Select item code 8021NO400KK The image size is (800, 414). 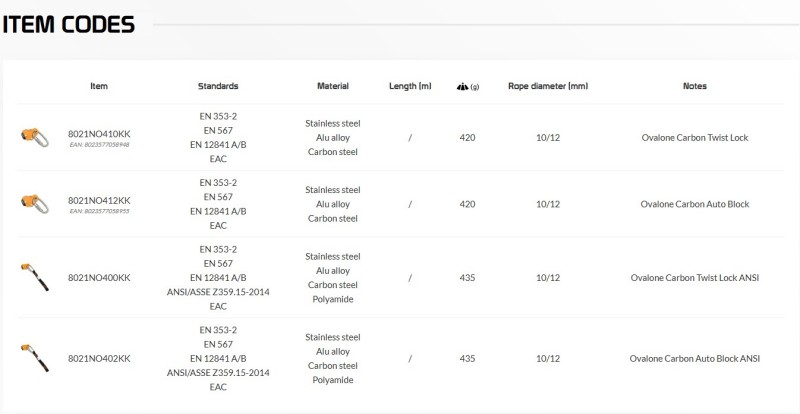[x=99, y=278]
